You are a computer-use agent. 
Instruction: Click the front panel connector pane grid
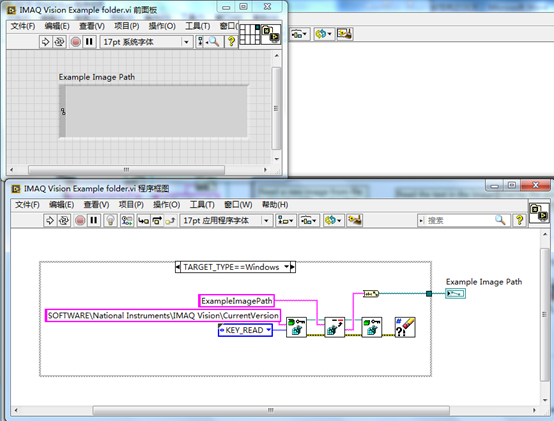tap(250, 34)
